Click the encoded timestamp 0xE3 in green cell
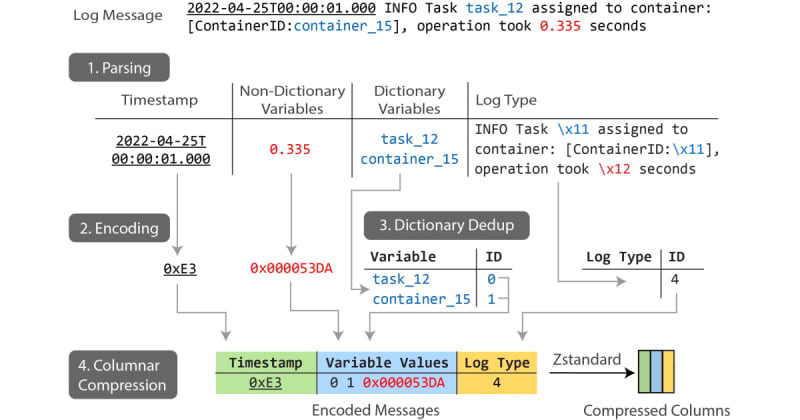Viewport: 800px width, 420px height. point(266,382)
